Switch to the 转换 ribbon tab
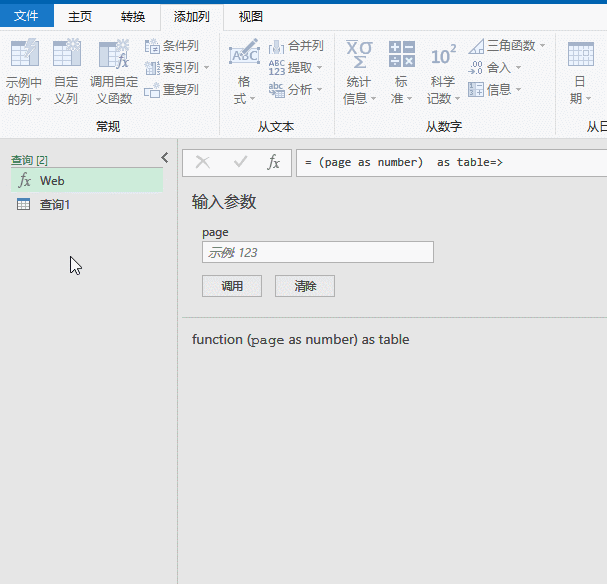This screenshot has width=607, height=584. [133, 16]
